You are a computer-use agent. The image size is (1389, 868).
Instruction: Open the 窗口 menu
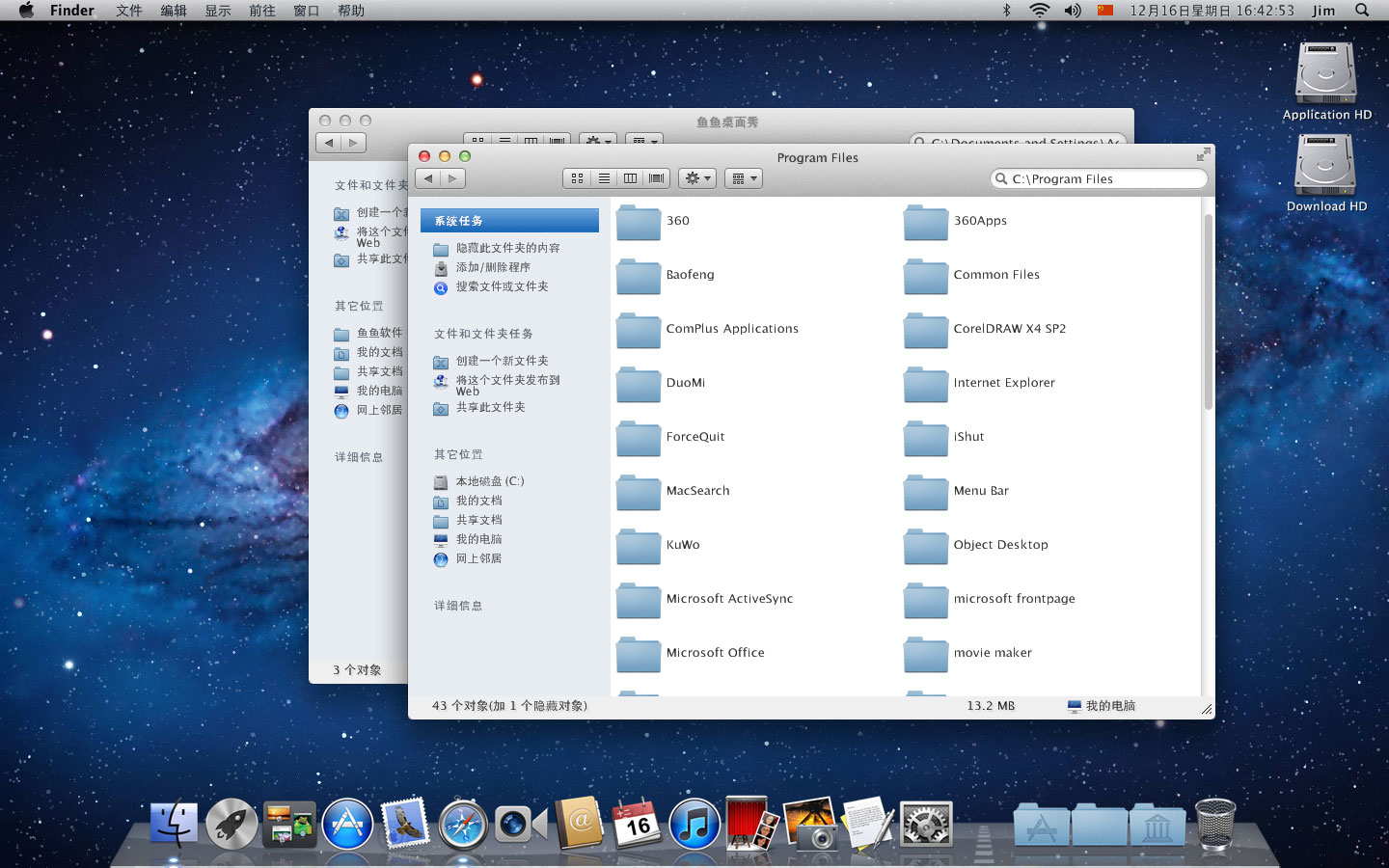coord(307,11)
